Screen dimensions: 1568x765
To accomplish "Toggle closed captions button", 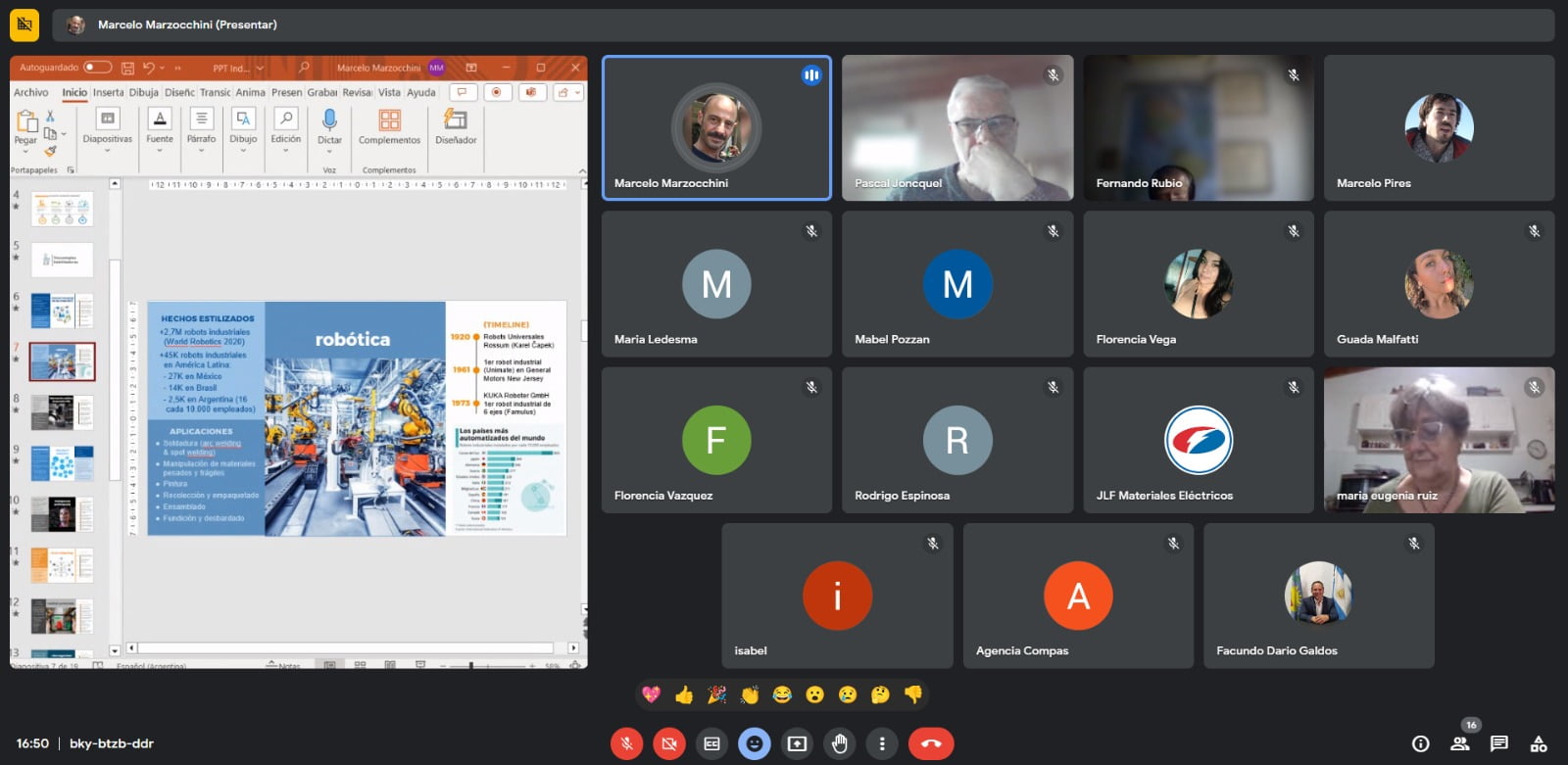I will click(x=711, y=743).
